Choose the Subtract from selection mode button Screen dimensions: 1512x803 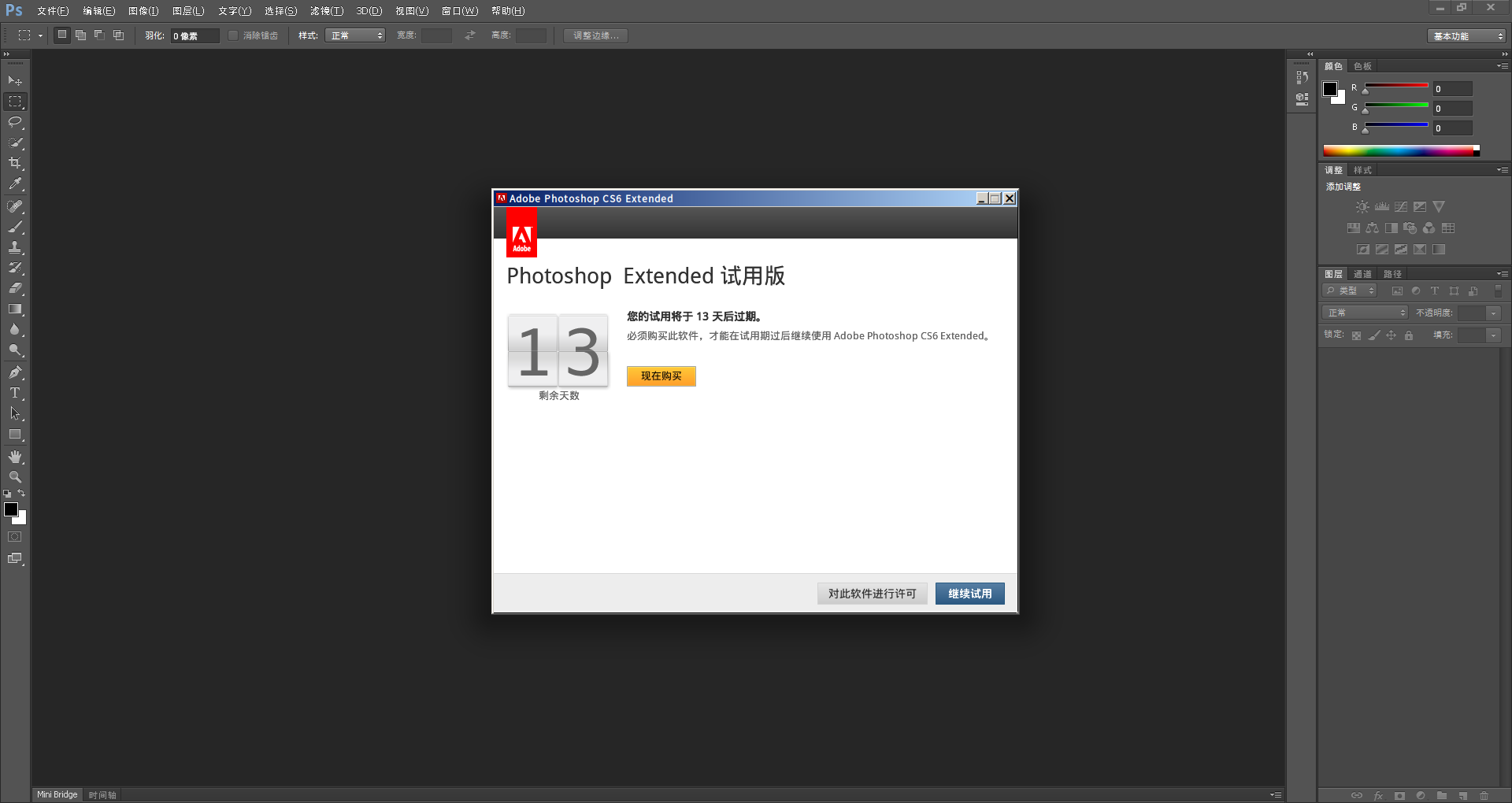coord(100,35)
